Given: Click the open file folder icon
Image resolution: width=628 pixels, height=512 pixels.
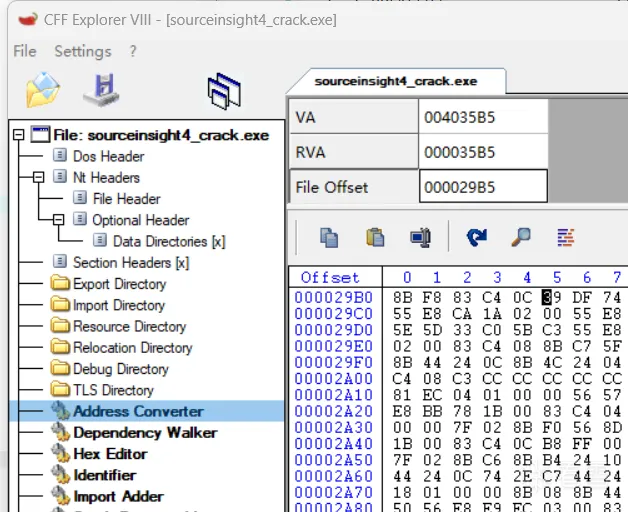Looking at the screenshot, I should [43, 90].
